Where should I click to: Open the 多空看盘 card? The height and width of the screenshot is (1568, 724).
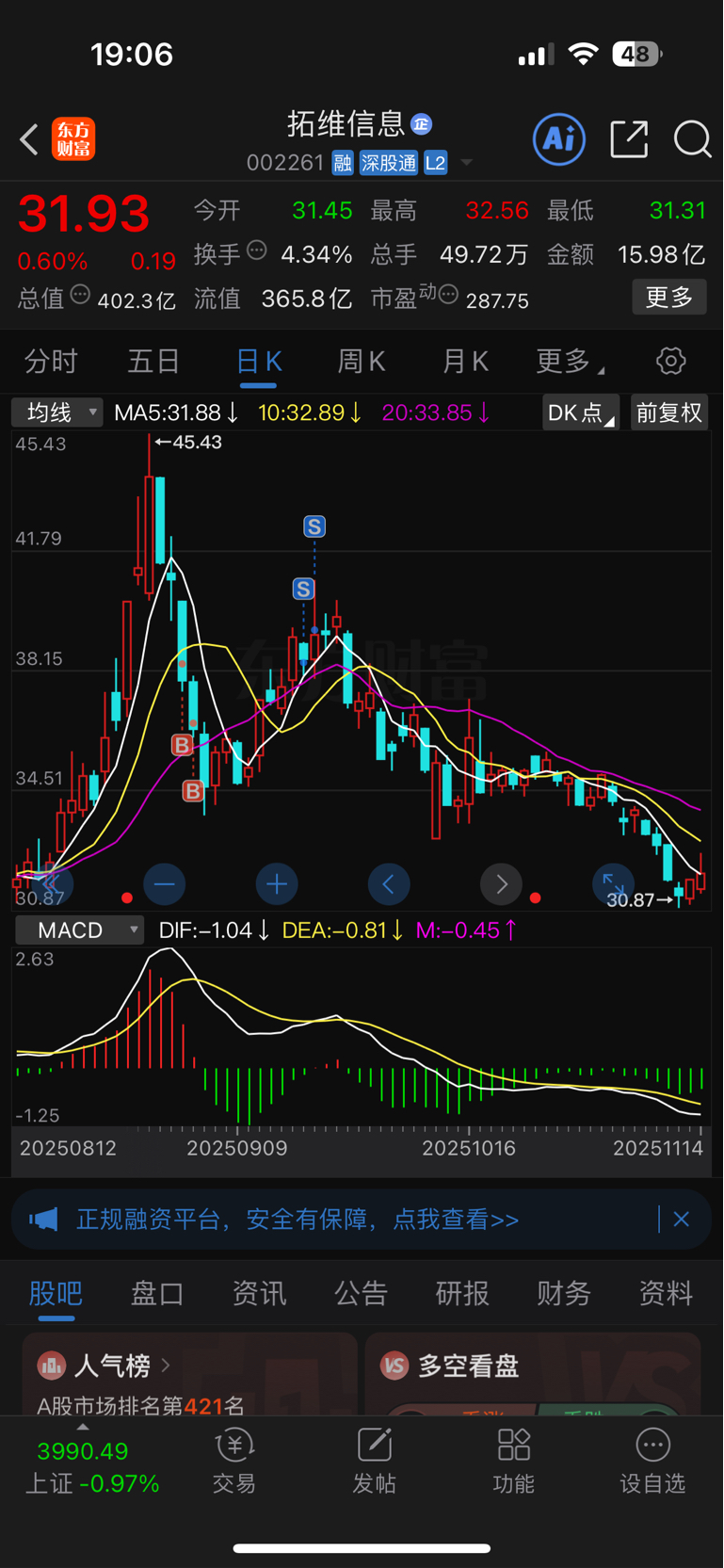point(533,1374)
